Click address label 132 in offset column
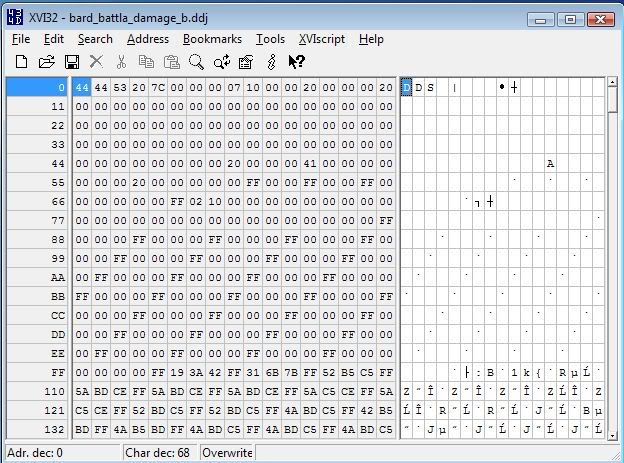624x463 pixels. 37,430
